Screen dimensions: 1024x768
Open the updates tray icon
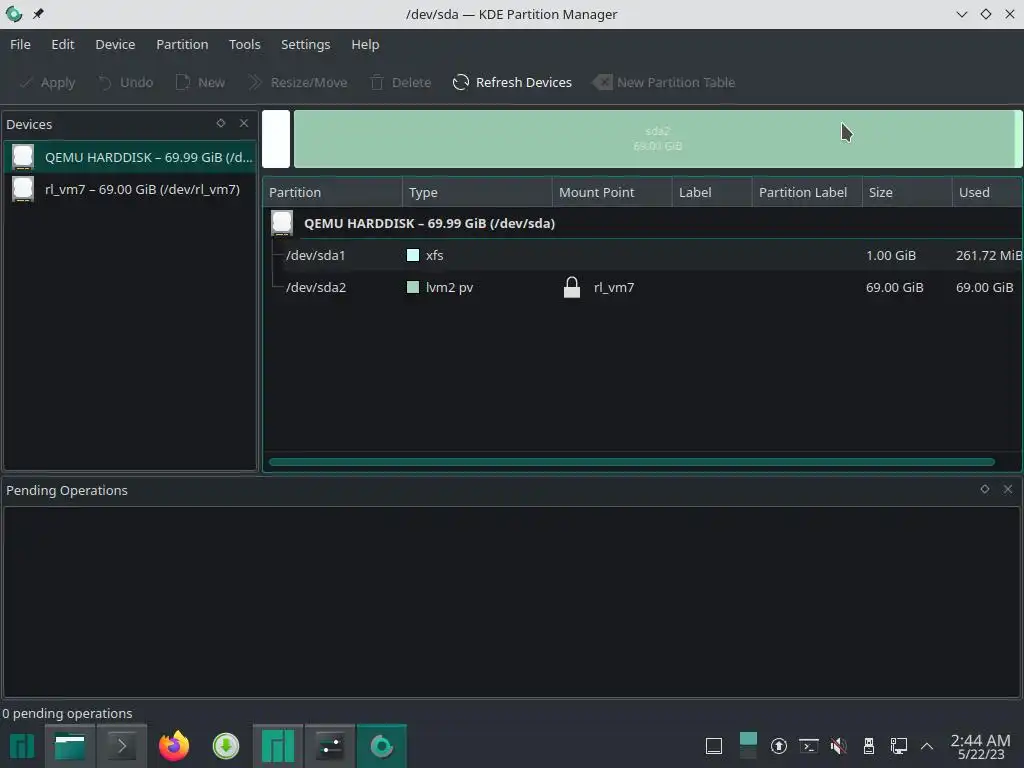(778, 746)
